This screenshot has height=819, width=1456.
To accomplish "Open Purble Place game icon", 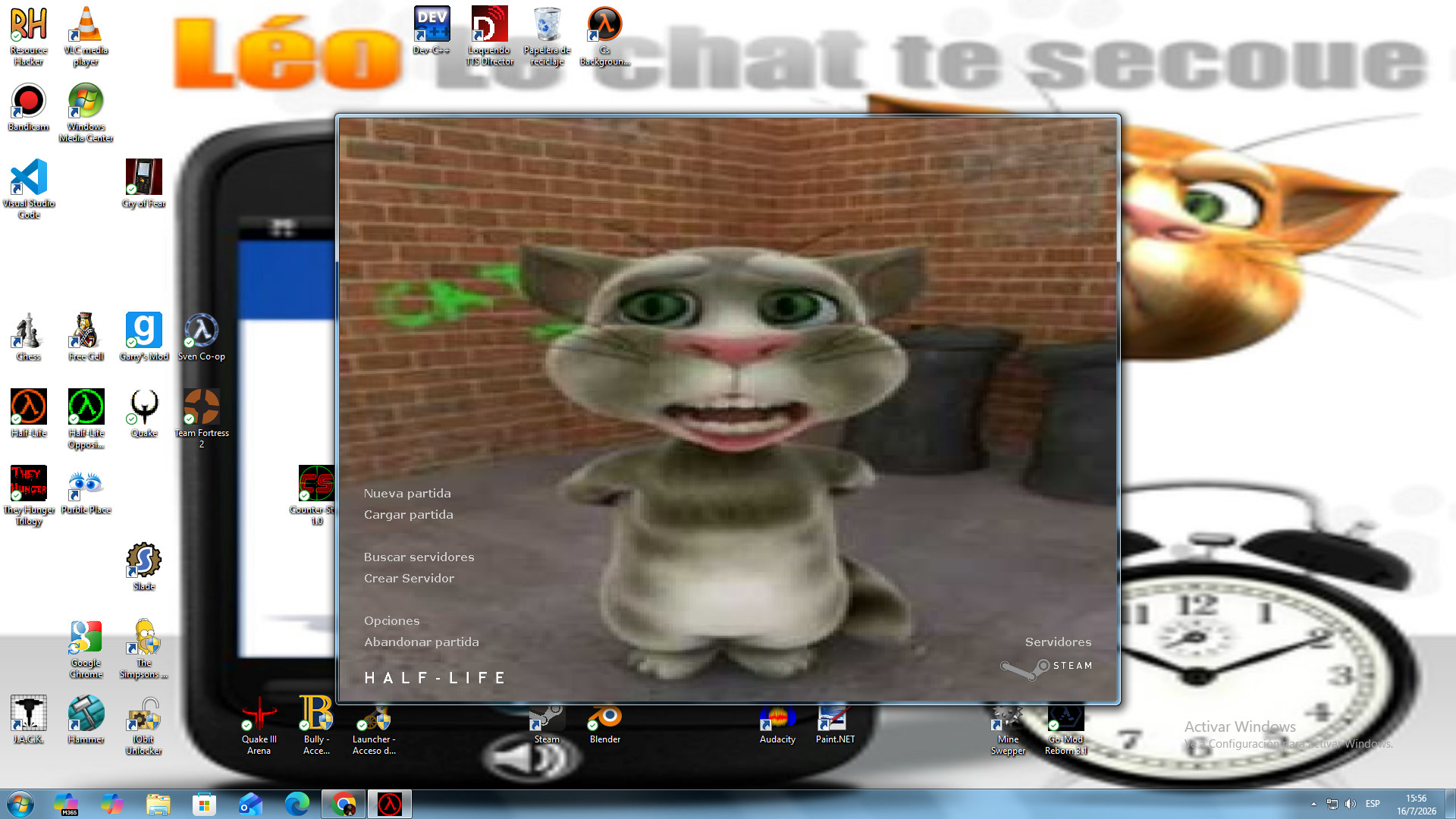I will click(86, 490).
